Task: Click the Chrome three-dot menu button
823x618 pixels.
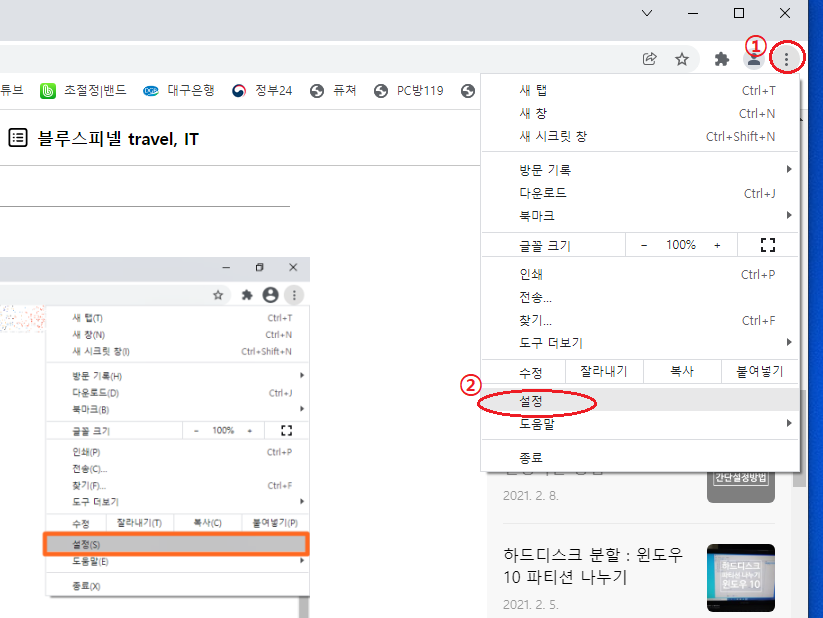Action: click(787, 59)
